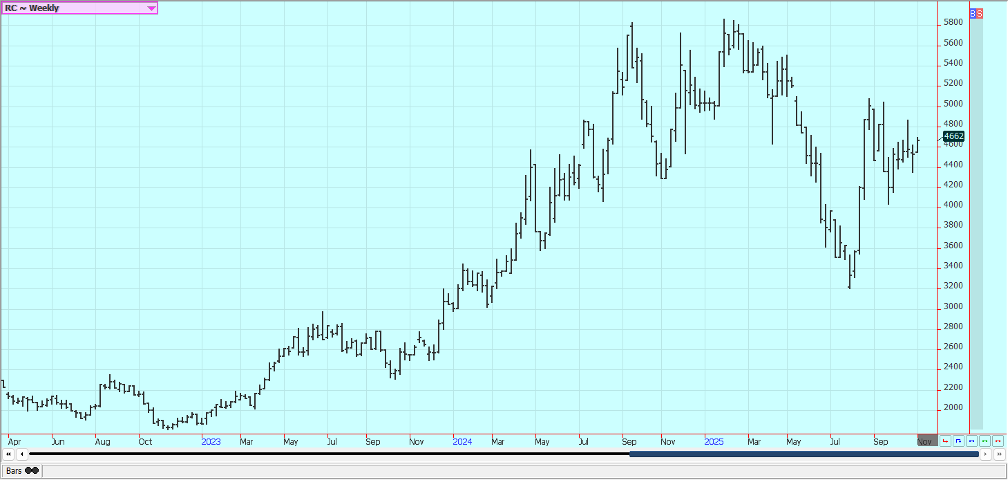1008x480 pixels.
Task: Jump to the chart start with double-left arrow
Action: 8,454
